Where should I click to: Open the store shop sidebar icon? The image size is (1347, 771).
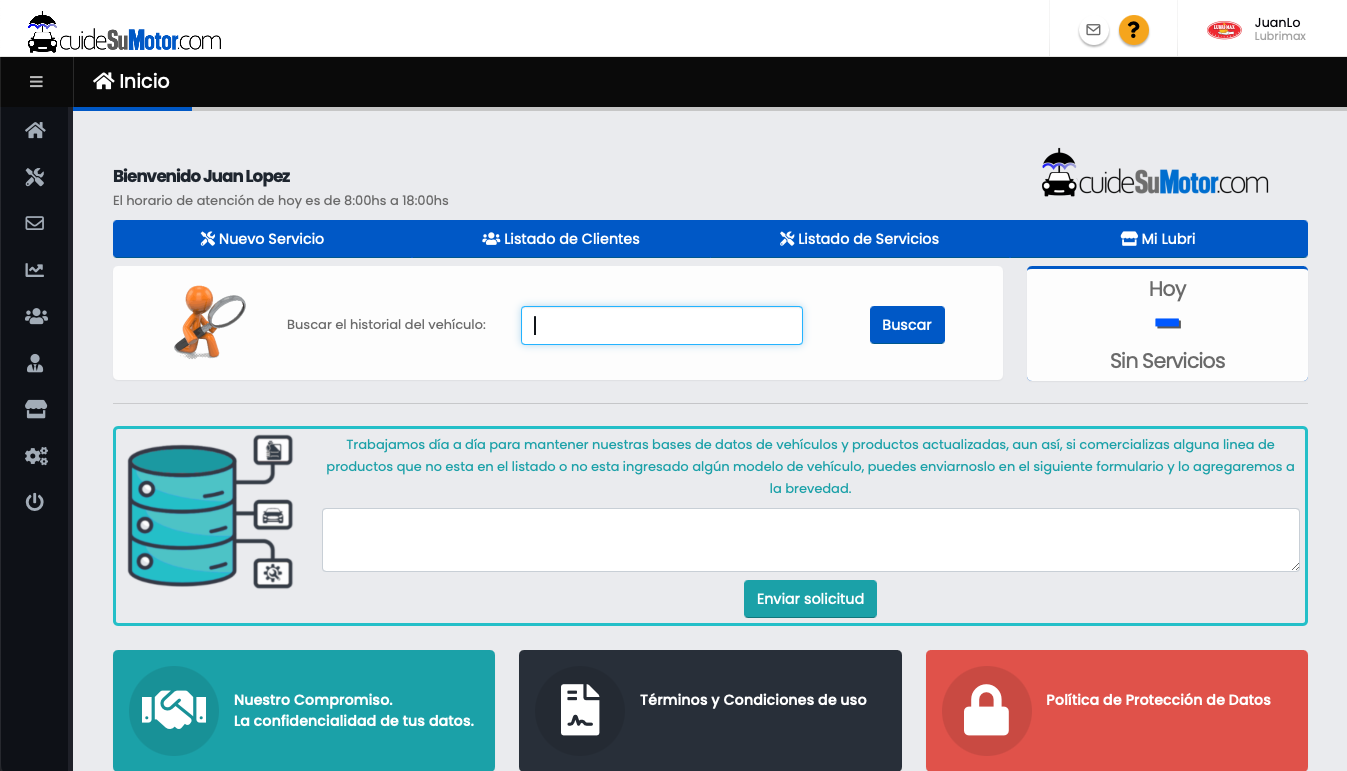point(35,409)
